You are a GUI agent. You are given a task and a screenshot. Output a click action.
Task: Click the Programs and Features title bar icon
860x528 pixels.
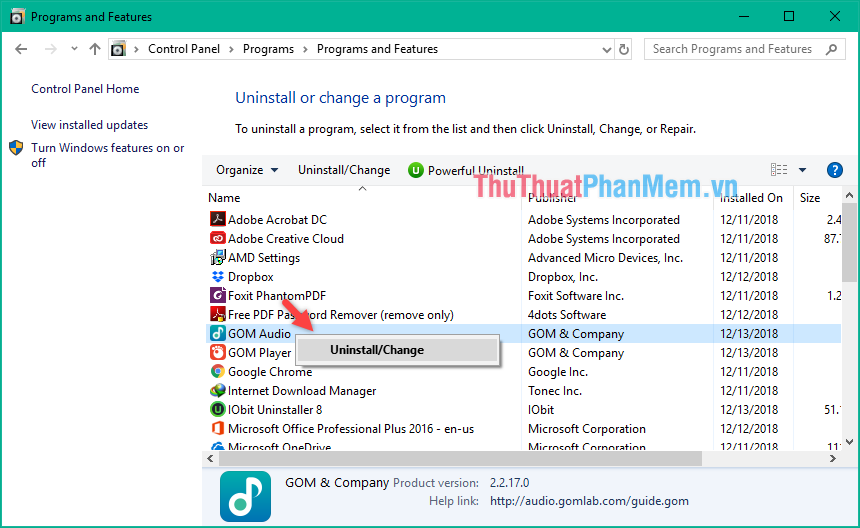[x=16, y=16]
